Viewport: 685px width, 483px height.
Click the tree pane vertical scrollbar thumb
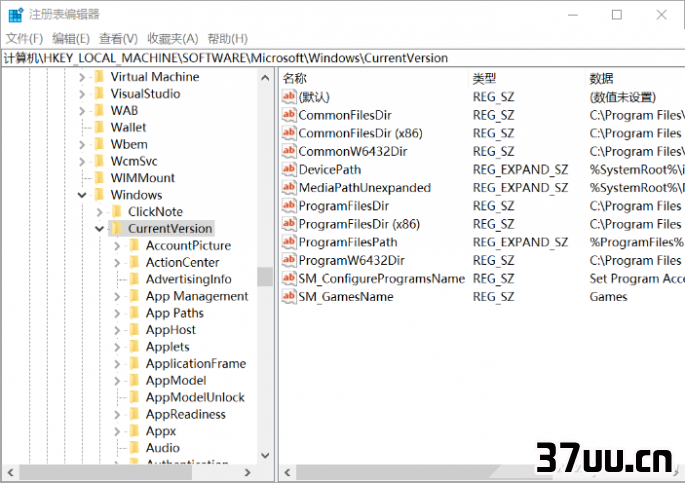coord(265,276)
